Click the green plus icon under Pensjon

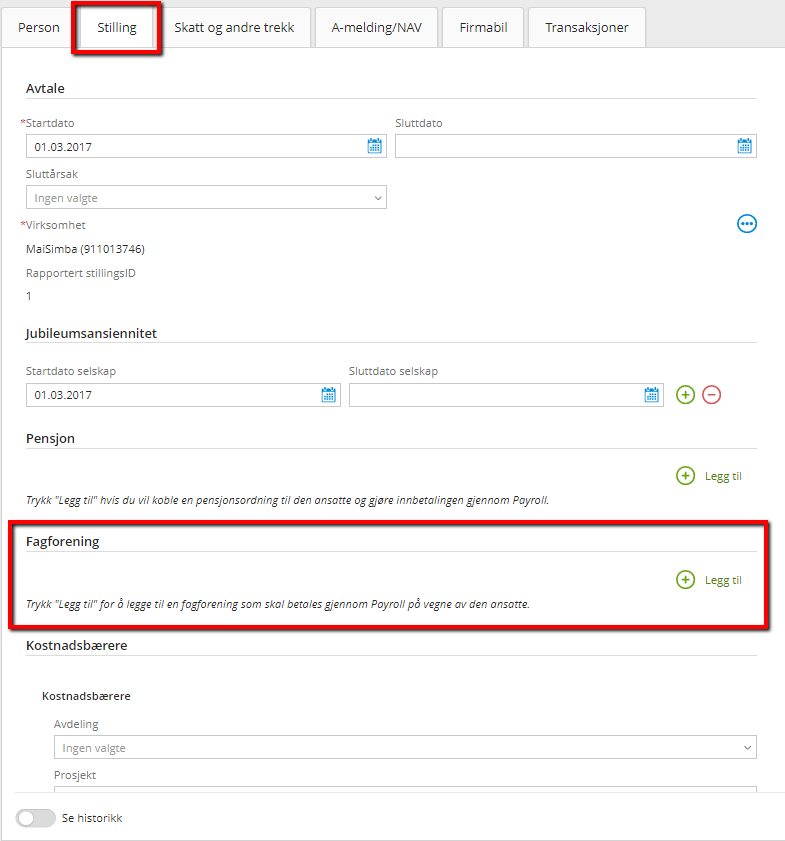[685, 476]
